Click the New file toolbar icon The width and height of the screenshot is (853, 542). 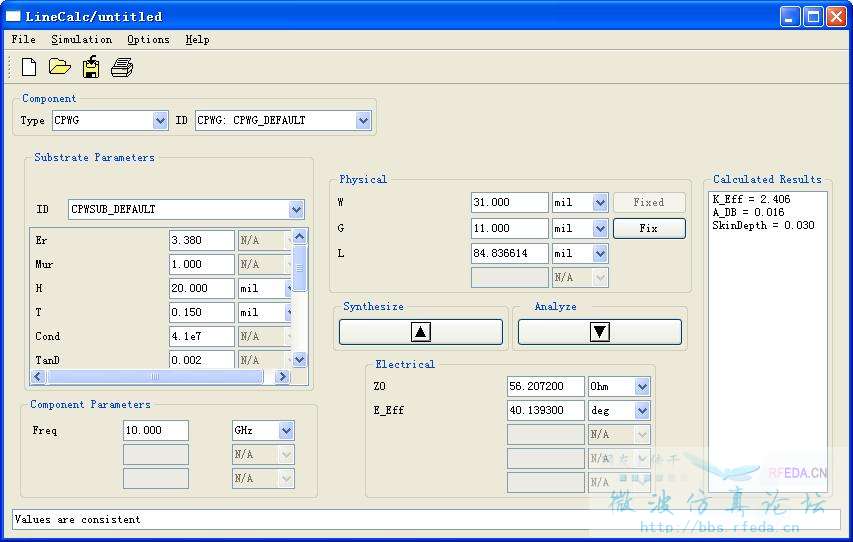tap(29, 67)
